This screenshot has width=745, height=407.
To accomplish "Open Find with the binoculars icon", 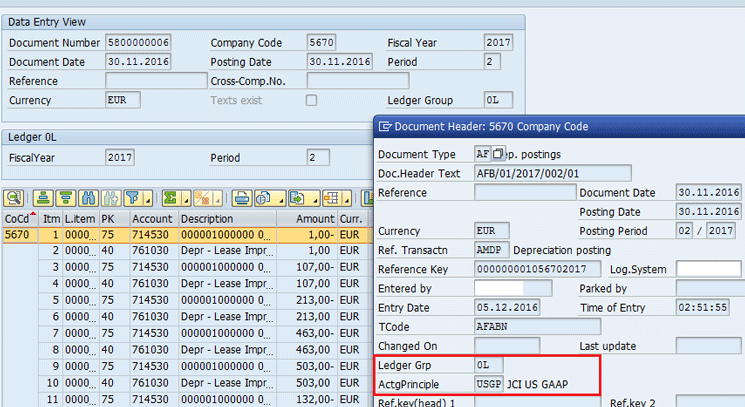I will 88,197.
